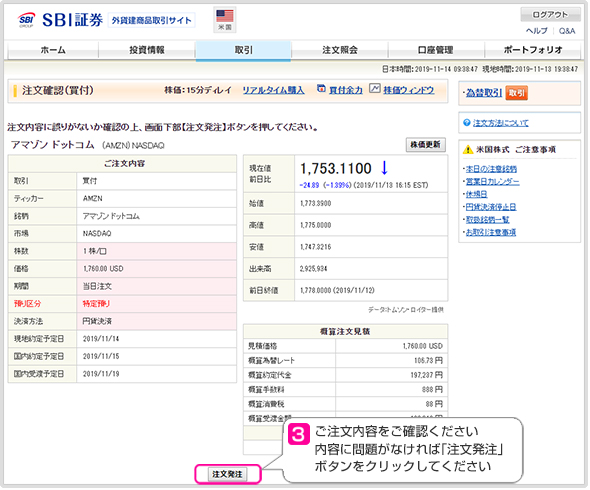The image size is (590, 490).
Task: Click the 株数 value 1 株/口
Action: [x=94, y=251]
